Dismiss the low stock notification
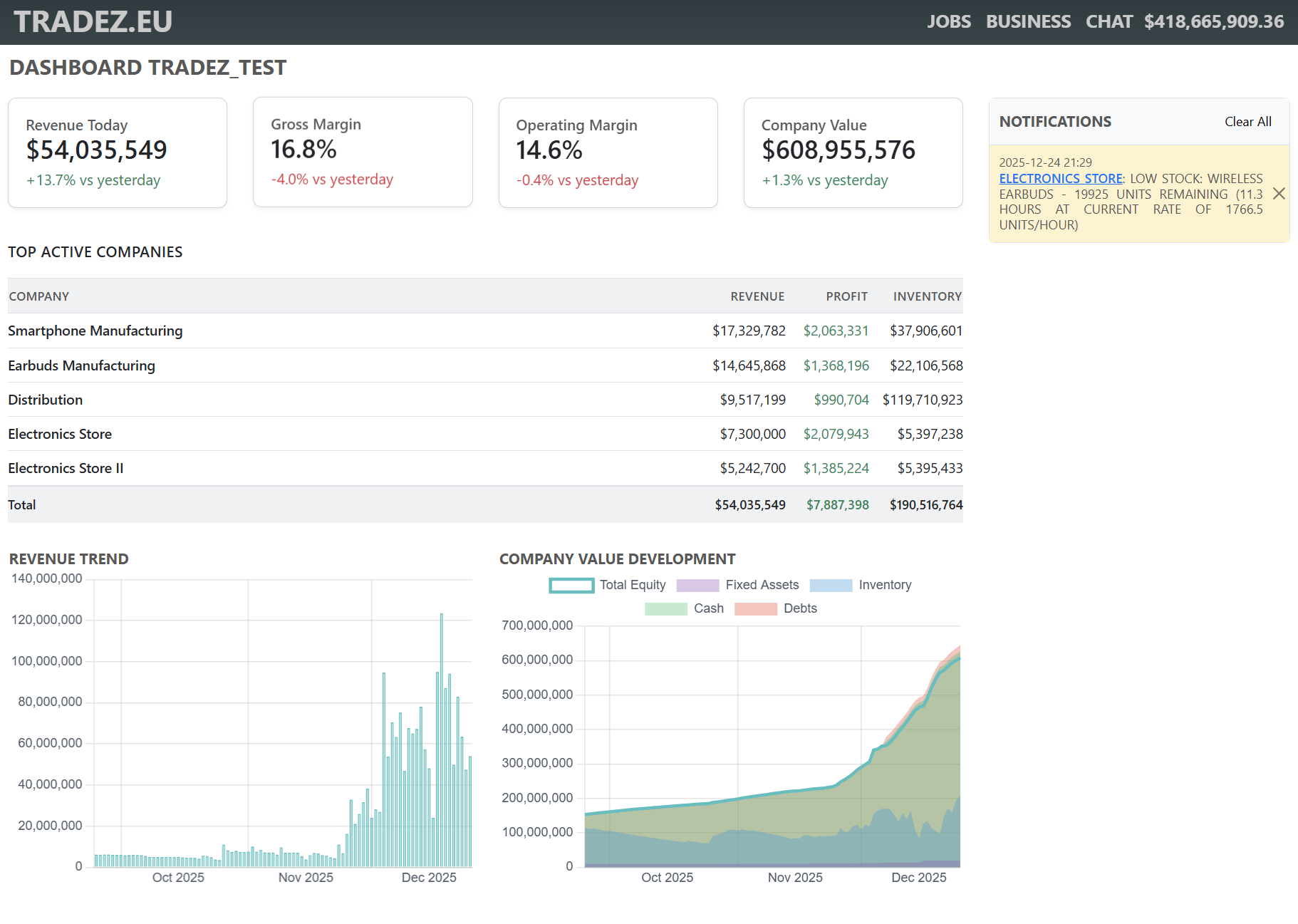 coord(1279,193)
